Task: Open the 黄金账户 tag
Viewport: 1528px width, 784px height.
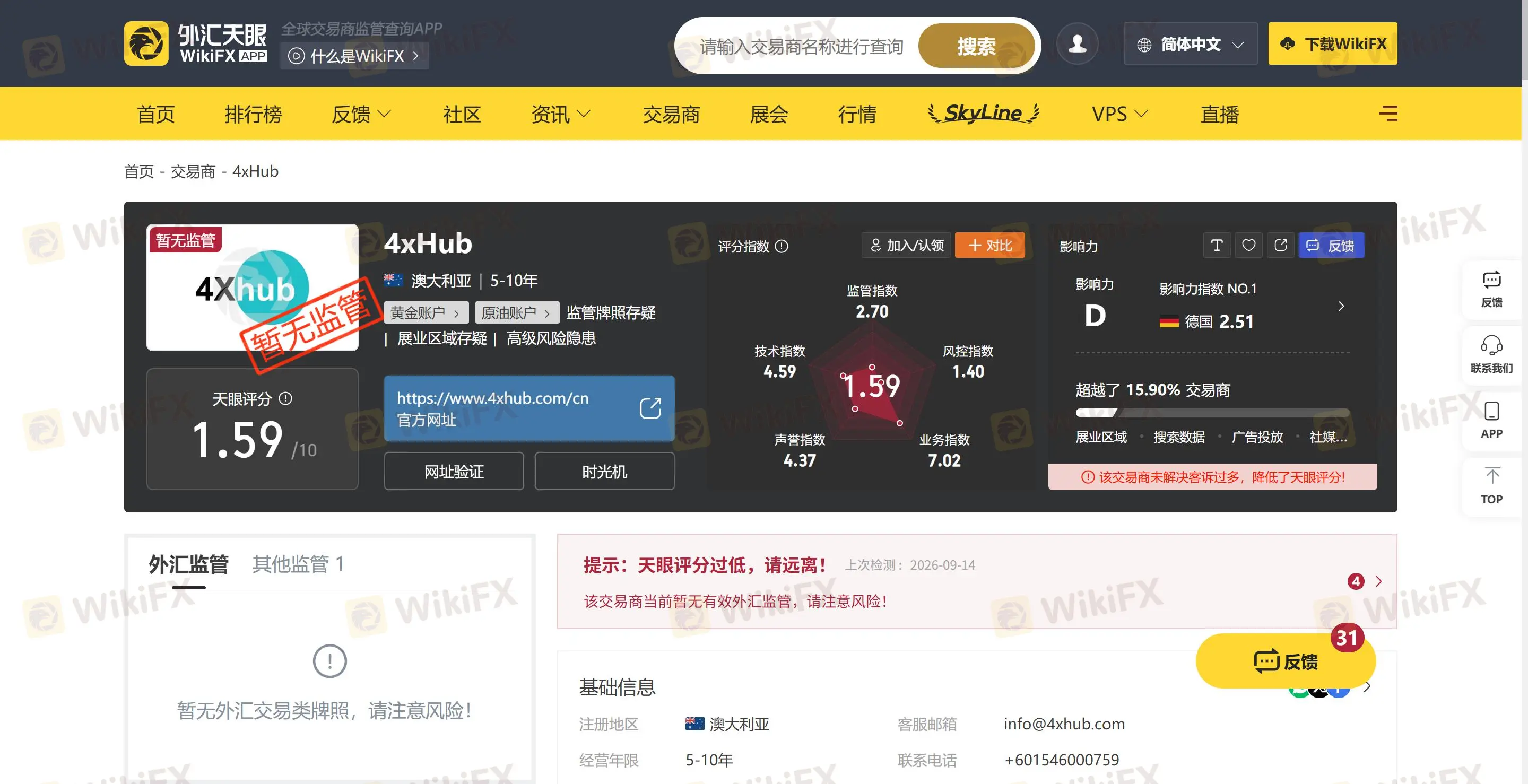Action: pyautogui.click(x=426, y=312)
